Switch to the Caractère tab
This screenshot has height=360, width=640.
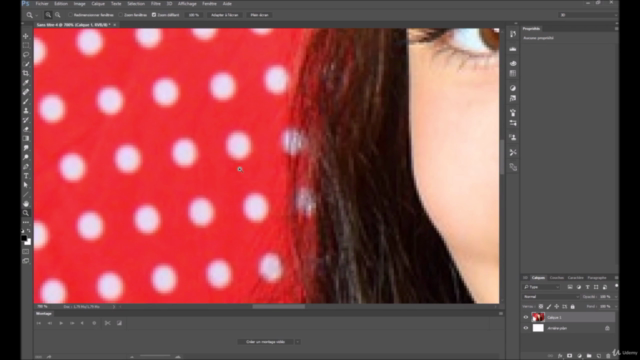[x=576, y=278]
